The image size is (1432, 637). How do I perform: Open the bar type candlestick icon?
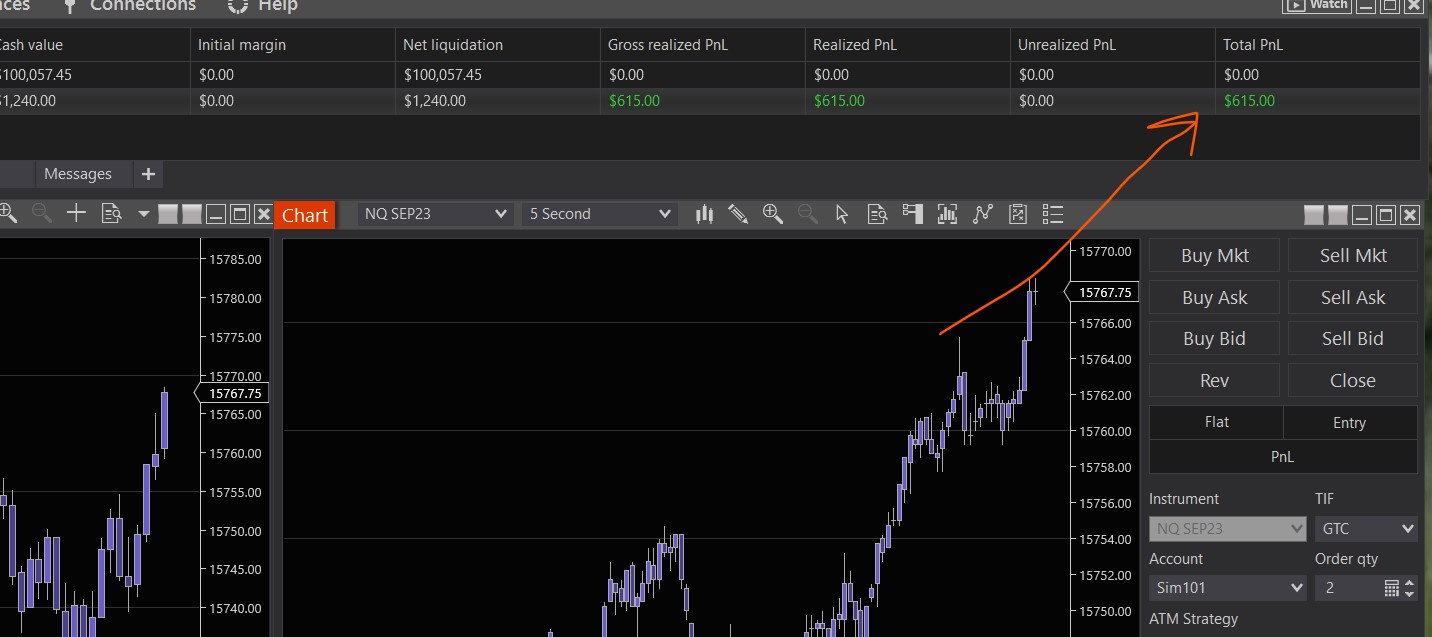point(704,214)
